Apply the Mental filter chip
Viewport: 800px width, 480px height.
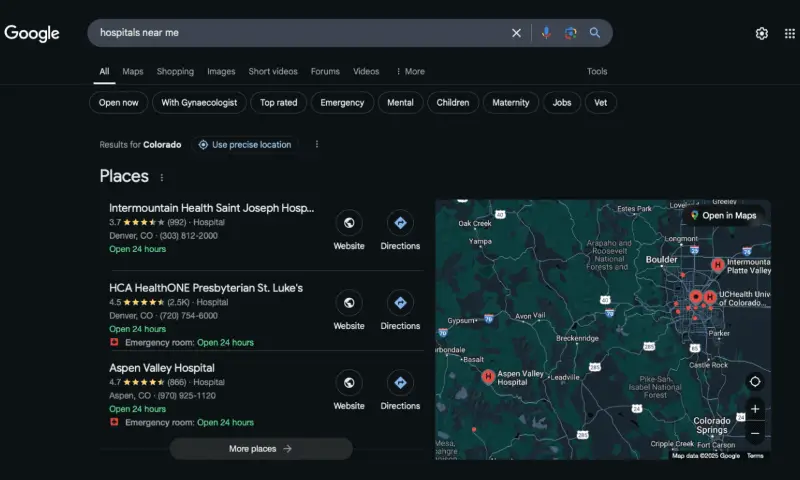coord(401,103)
